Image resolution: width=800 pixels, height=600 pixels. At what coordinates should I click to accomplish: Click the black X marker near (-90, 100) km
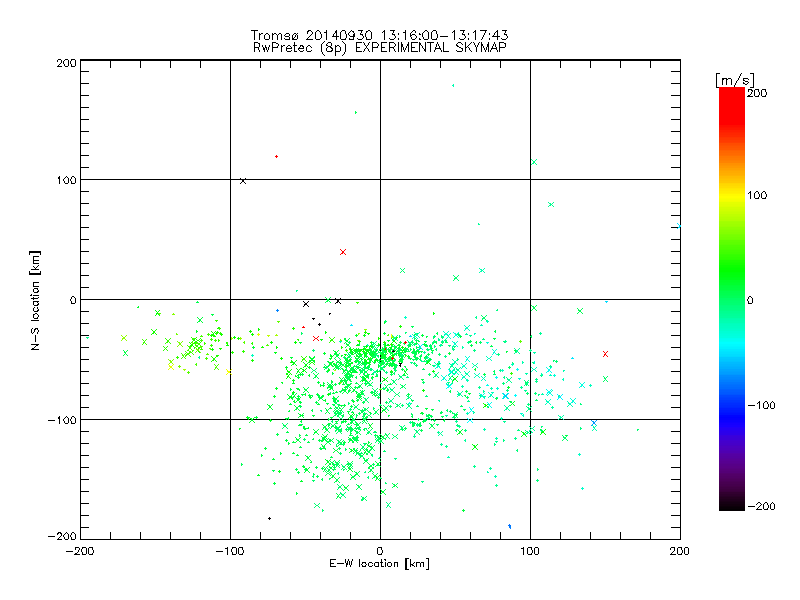point(243,181)
